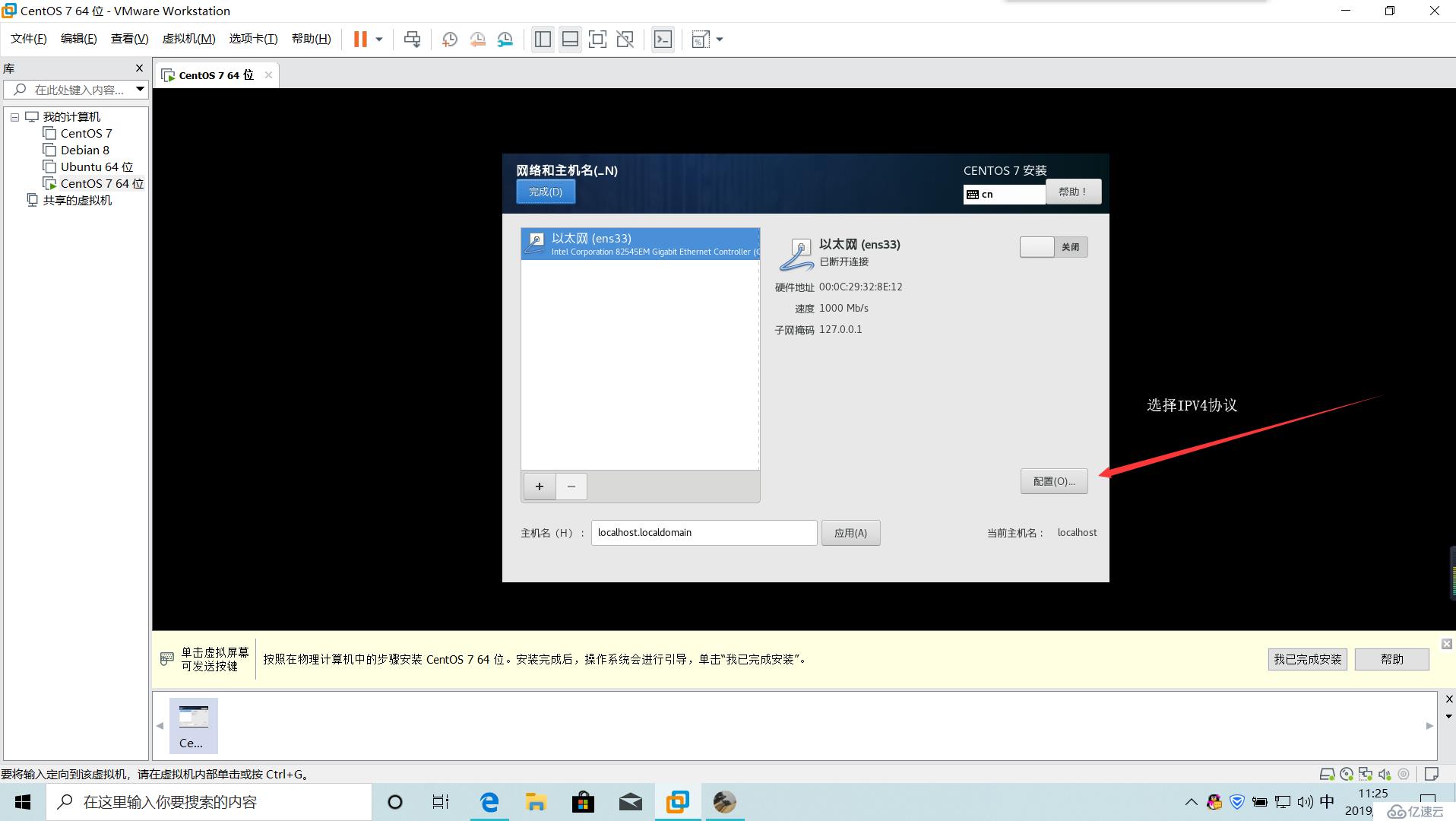Open the thumbnail bar options dropdown arrow
The image size is (1456, 821).
(x=1448, y=717)
